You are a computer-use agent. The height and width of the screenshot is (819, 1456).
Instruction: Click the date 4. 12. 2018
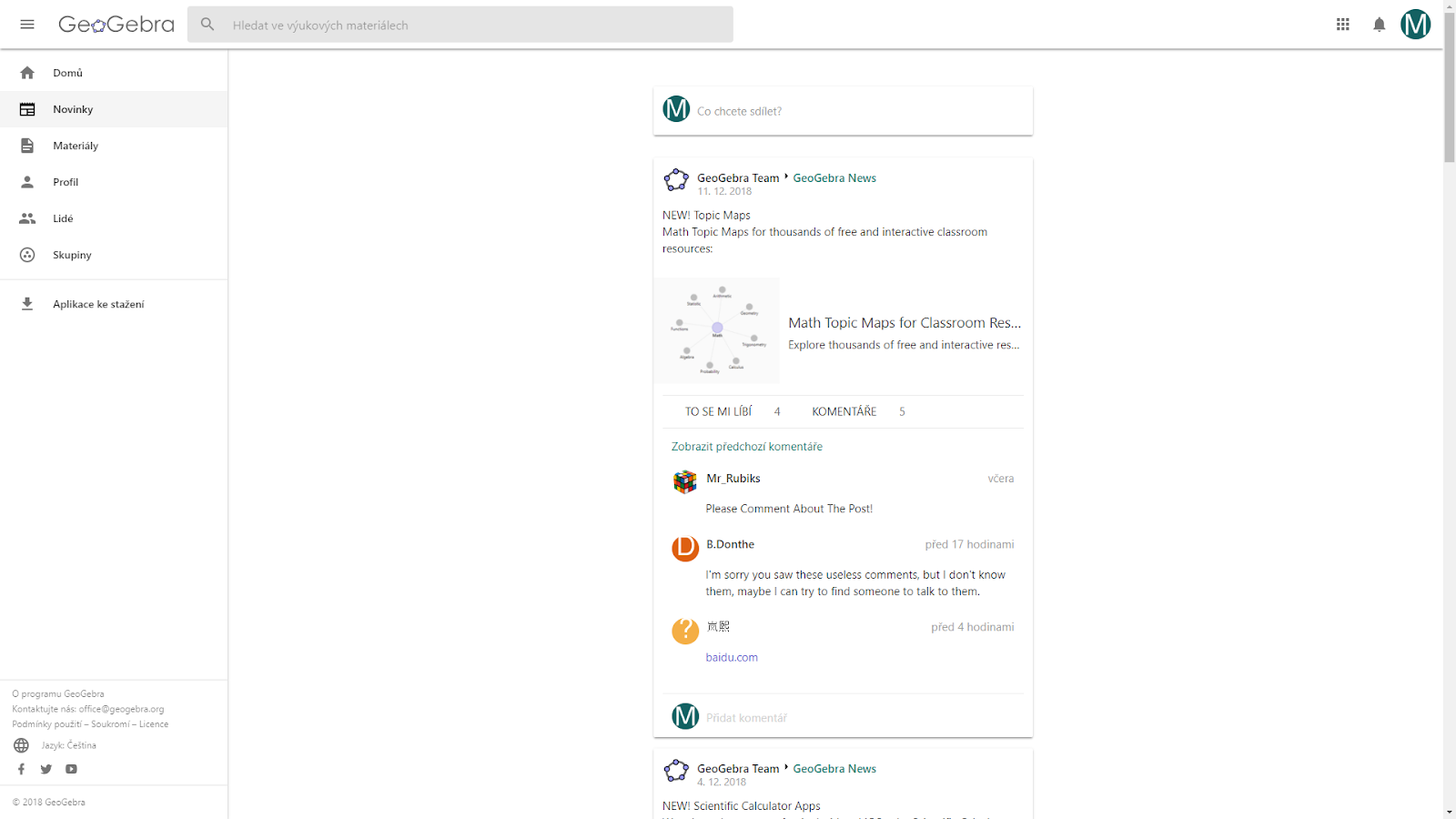click(722, 782)
